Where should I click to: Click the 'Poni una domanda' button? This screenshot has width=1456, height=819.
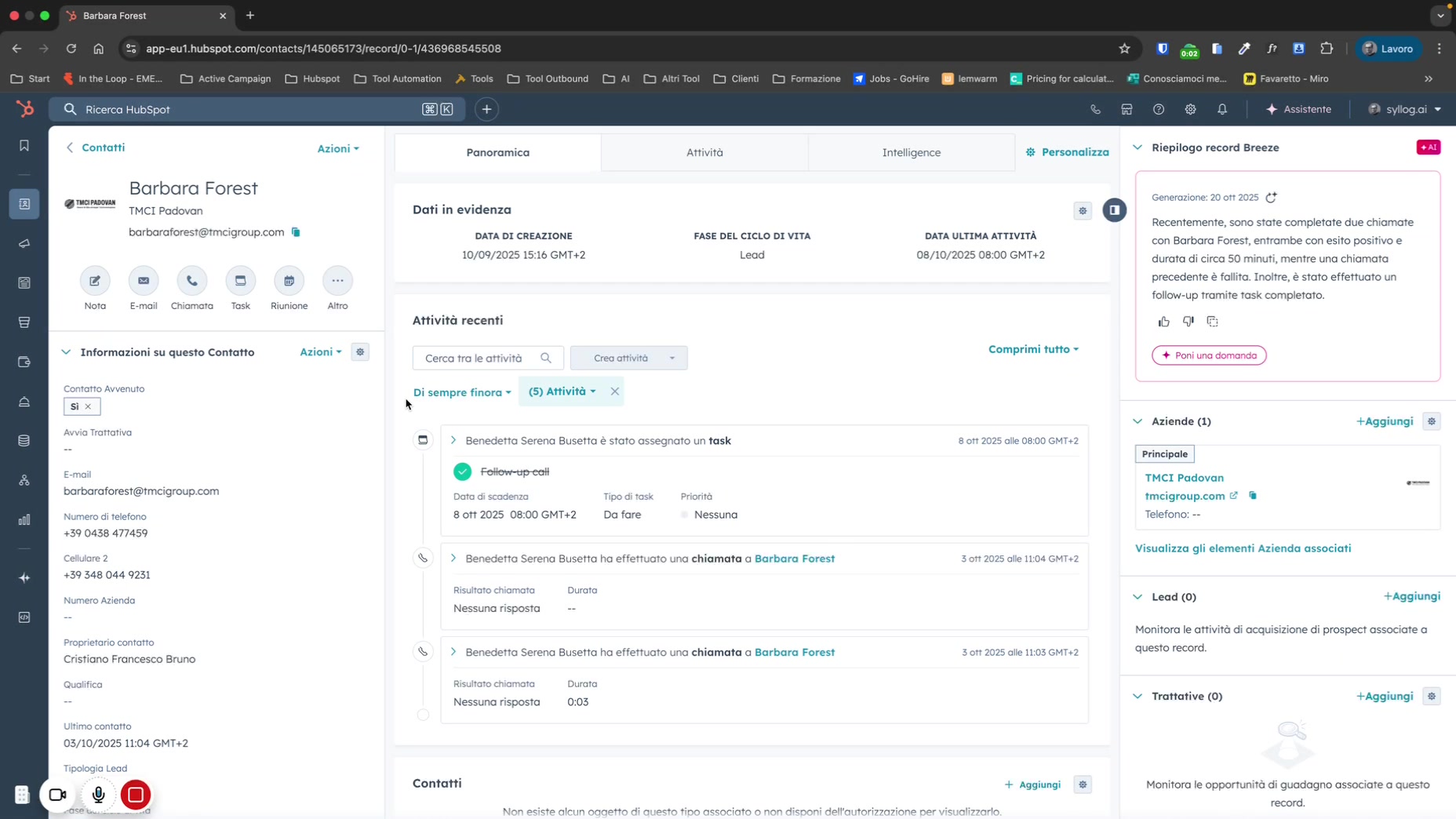point(1208,355)
